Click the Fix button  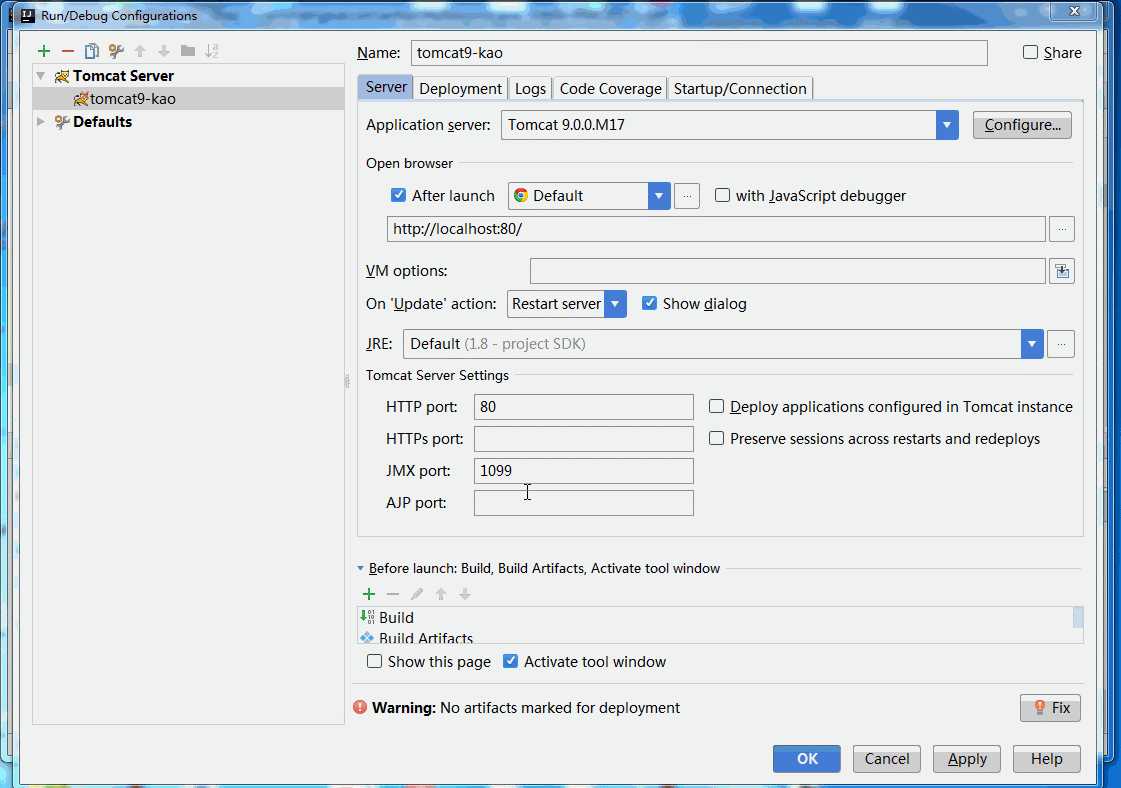(x=1050, y=708)
